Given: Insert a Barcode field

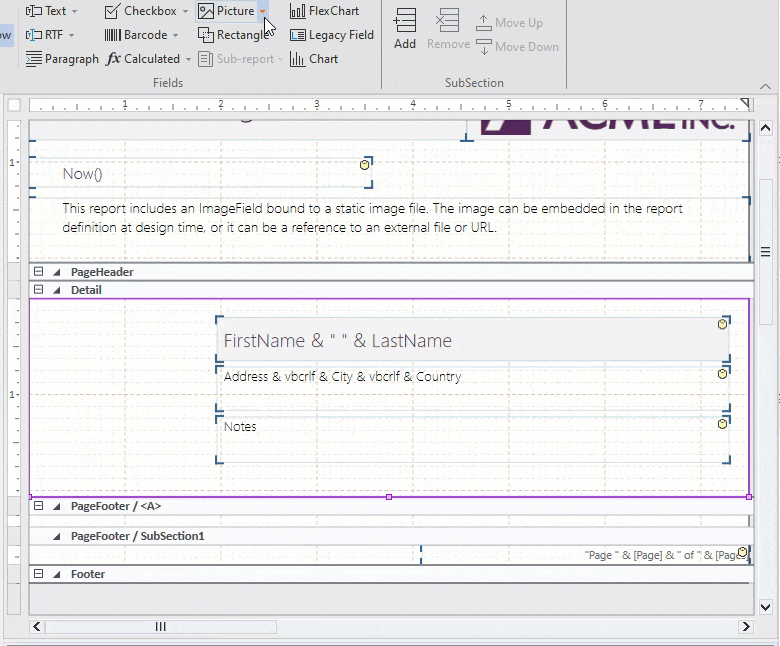Looking at the screenshot, I should tap(136, 35).
